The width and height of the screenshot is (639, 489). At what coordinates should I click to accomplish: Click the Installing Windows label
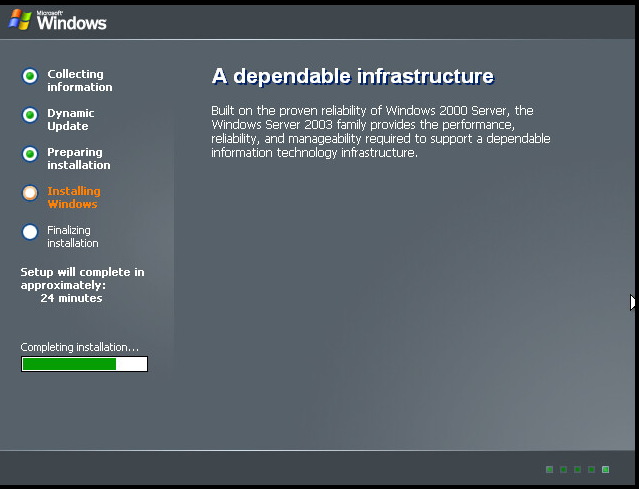pyautogui.click(x=74, y=197)
